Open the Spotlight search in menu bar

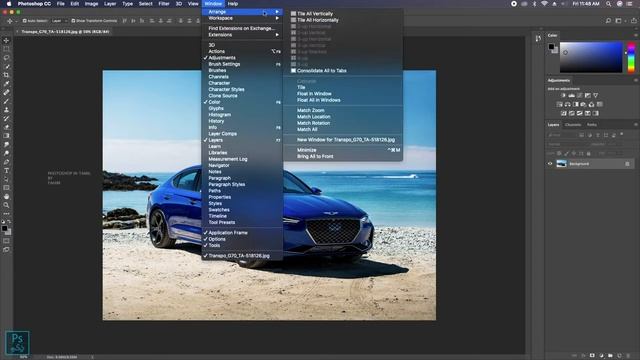[x=608, y=4]
